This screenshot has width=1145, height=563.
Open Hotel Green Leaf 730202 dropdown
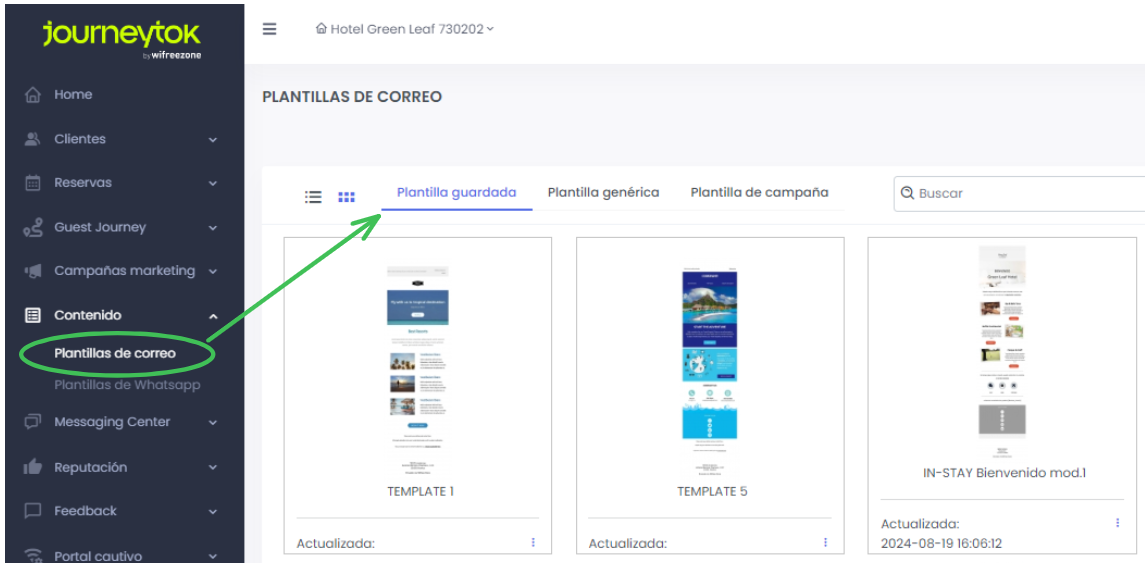pyautogui.click(x=405, y=29)
